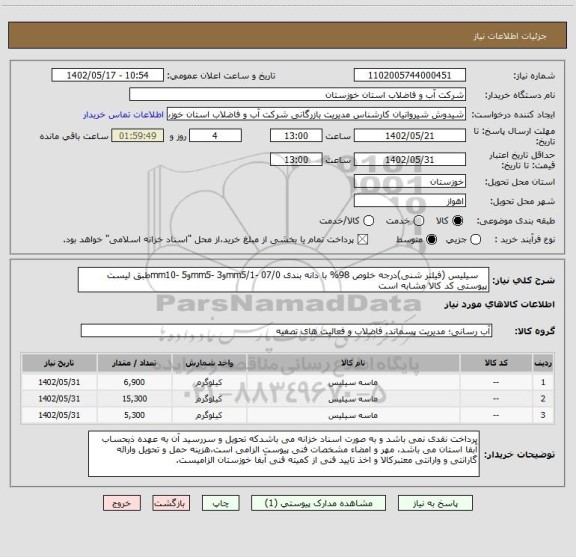This screenshot has width=576, height=557.
Task: Click the واحد شمارش column header
Action: click(x=209, y=363)
